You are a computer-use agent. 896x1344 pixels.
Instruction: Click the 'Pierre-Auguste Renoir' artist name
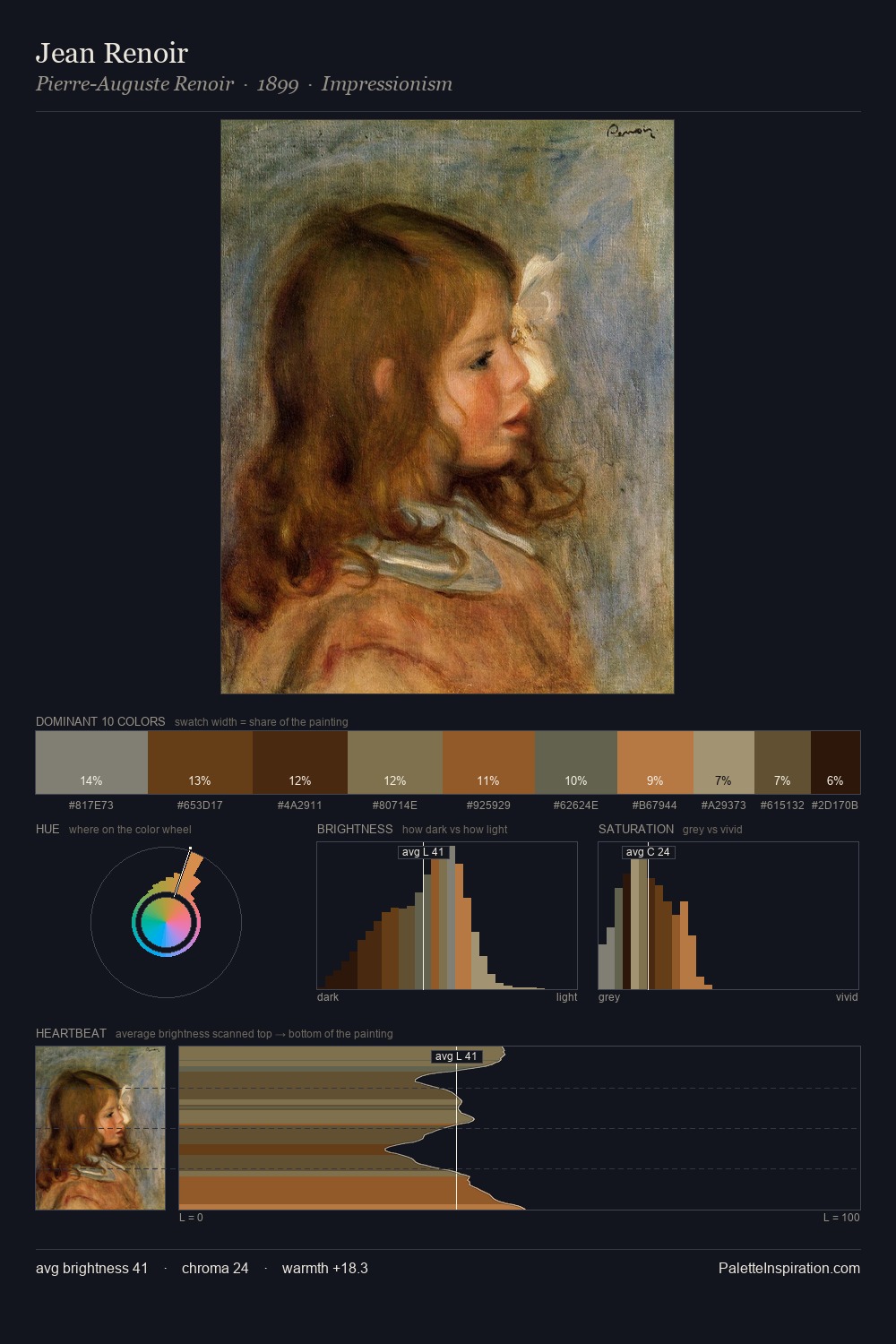(135, 84)
